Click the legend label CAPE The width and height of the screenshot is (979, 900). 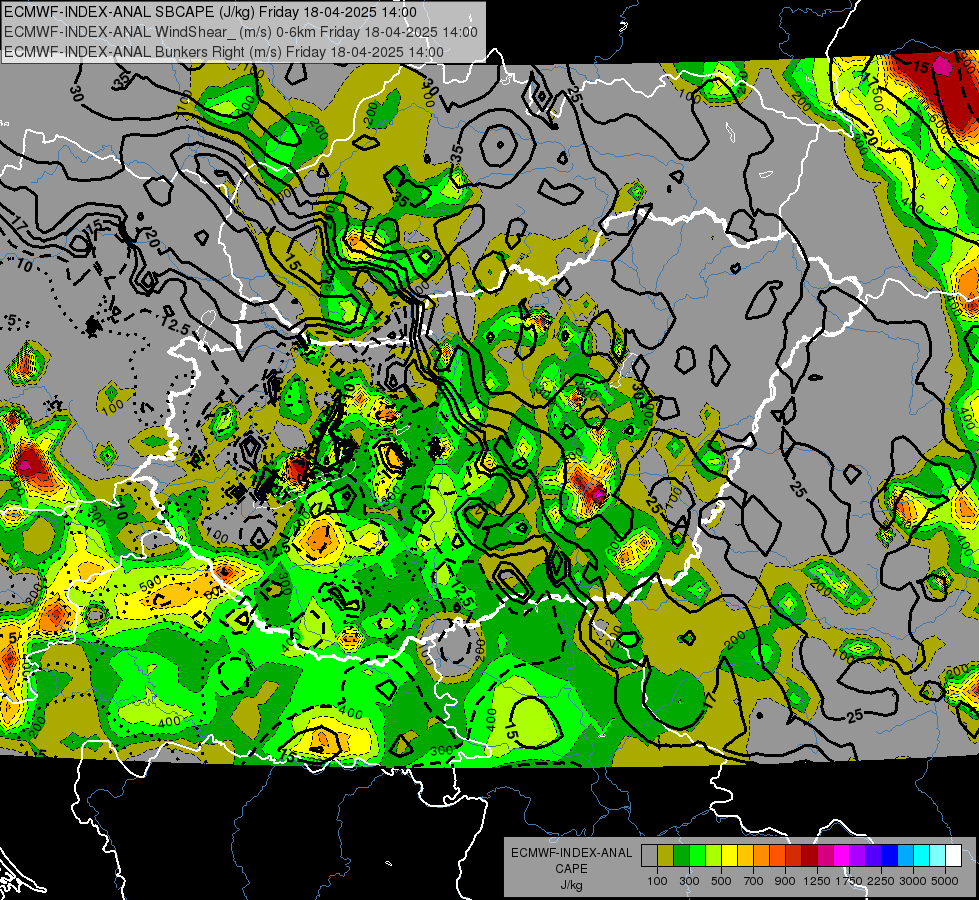point(571,869)
